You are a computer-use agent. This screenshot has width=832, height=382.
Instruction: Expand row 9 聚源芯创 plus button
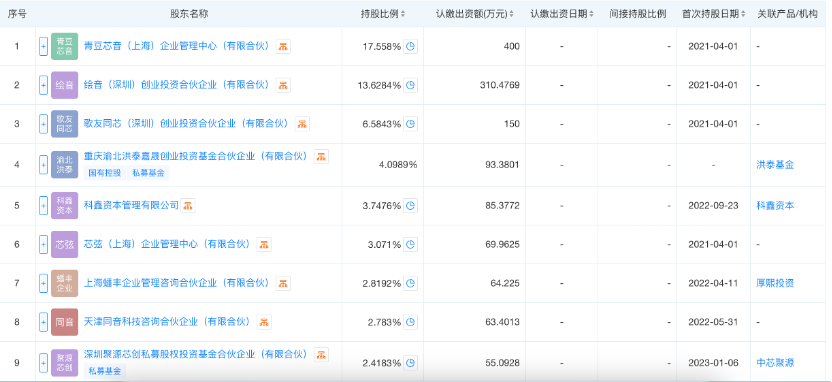pos(44,363)
